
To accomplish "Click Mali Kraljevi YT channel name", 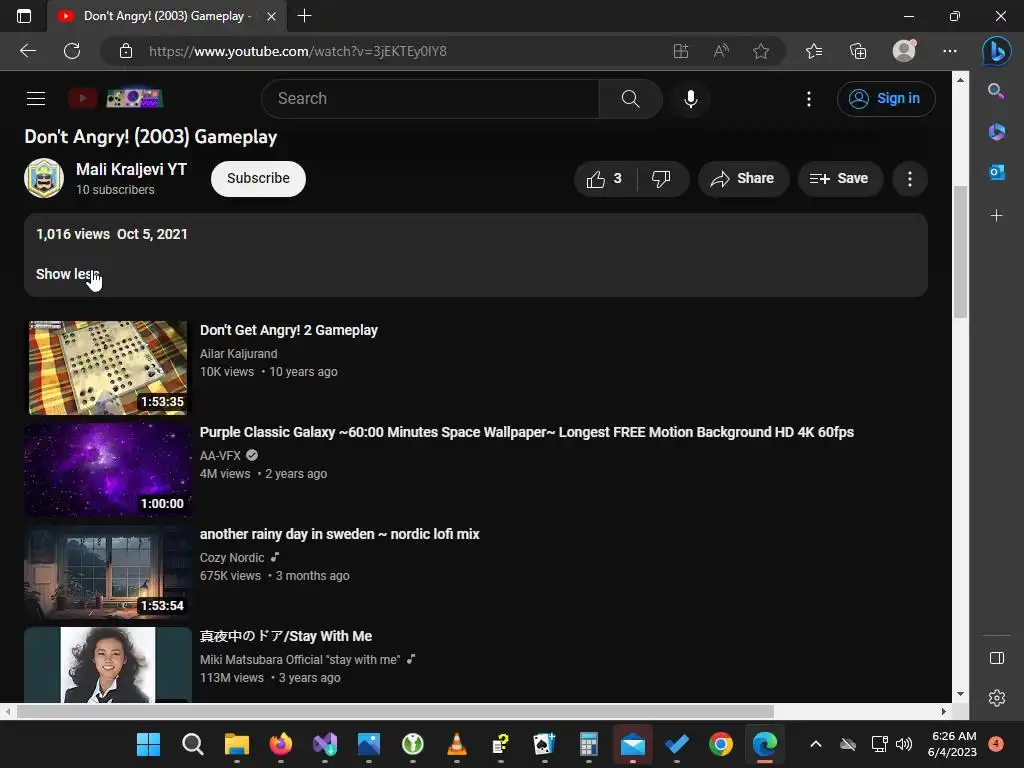I will pos(131,169).
